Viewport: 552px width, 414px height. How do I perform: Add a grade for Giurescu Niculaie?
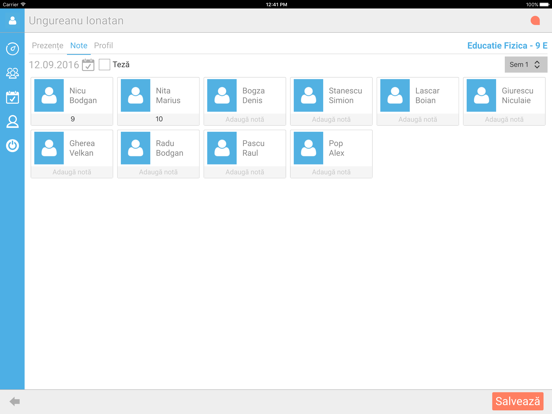tap(504, 119)
